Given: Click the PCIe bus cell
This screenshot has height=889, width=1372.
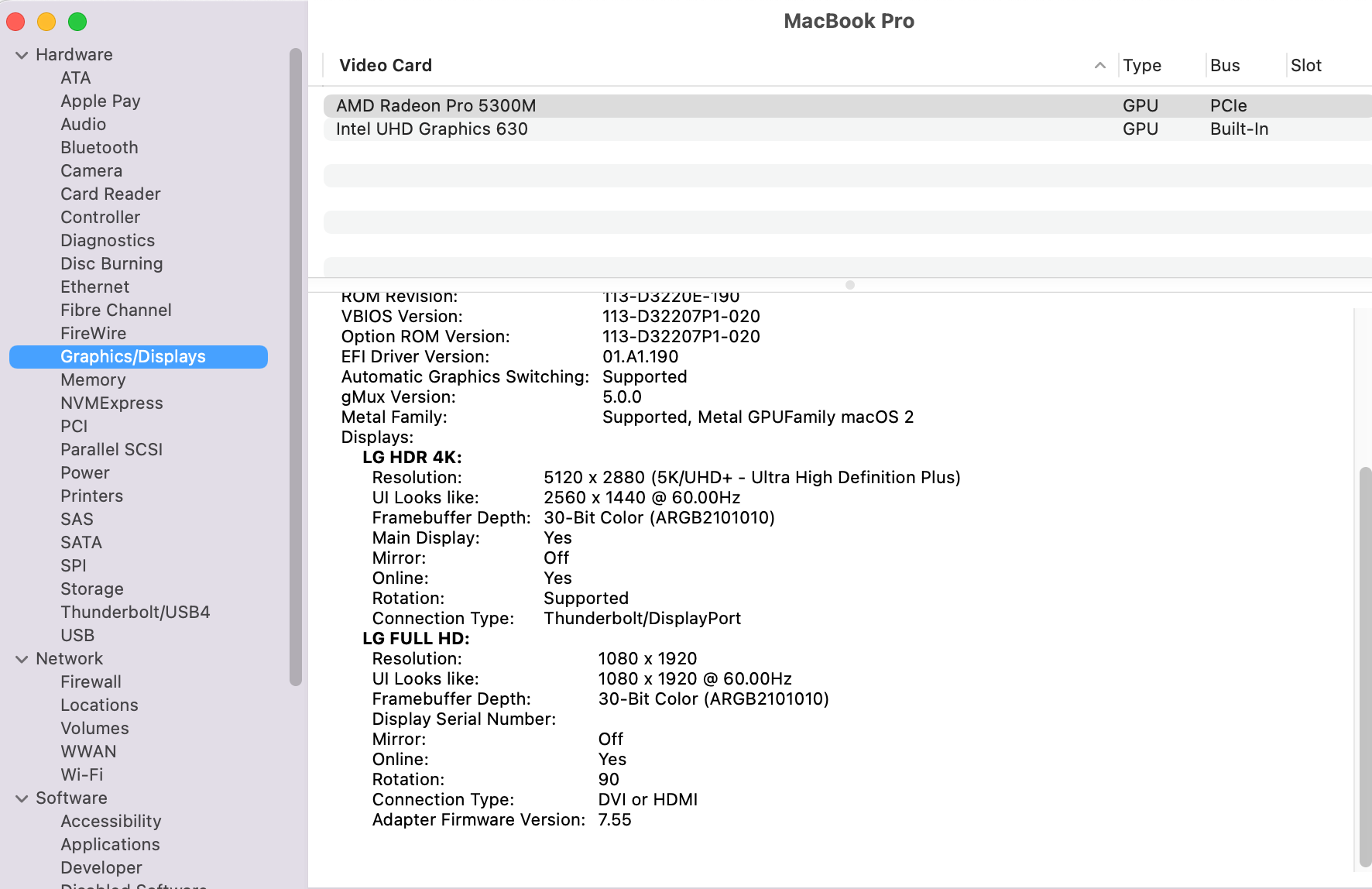Looking at the screenshot, I should [1229, 106].
